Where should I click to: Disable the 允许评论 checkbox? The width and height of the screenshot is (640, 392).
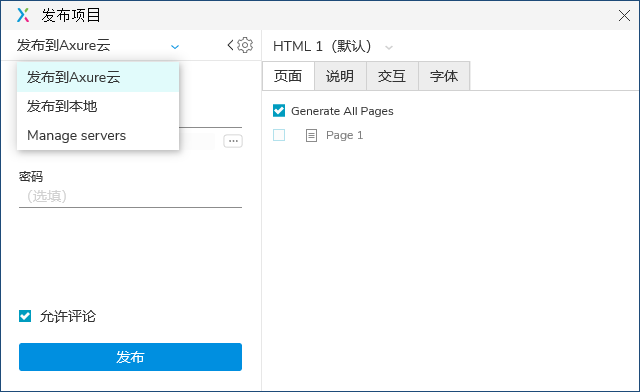coord(25,316)
